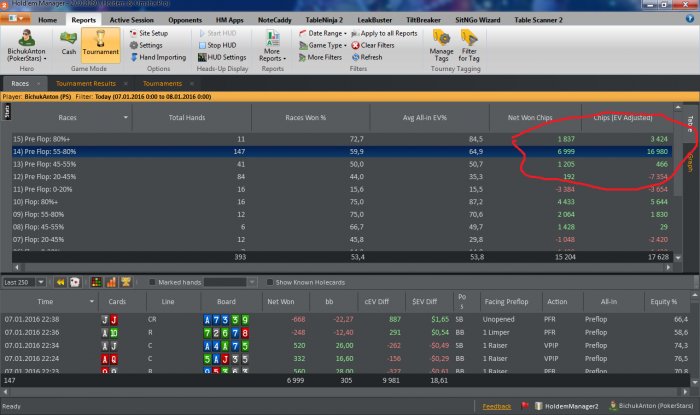
Task: Sort by Avg All-in EV% column
Action: point(429,117)
